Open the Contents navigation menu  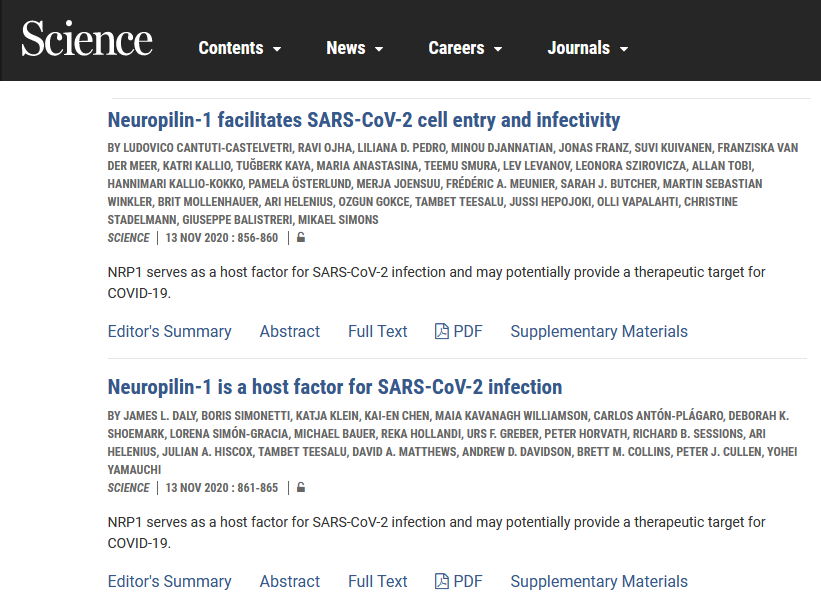coord(240,48)
